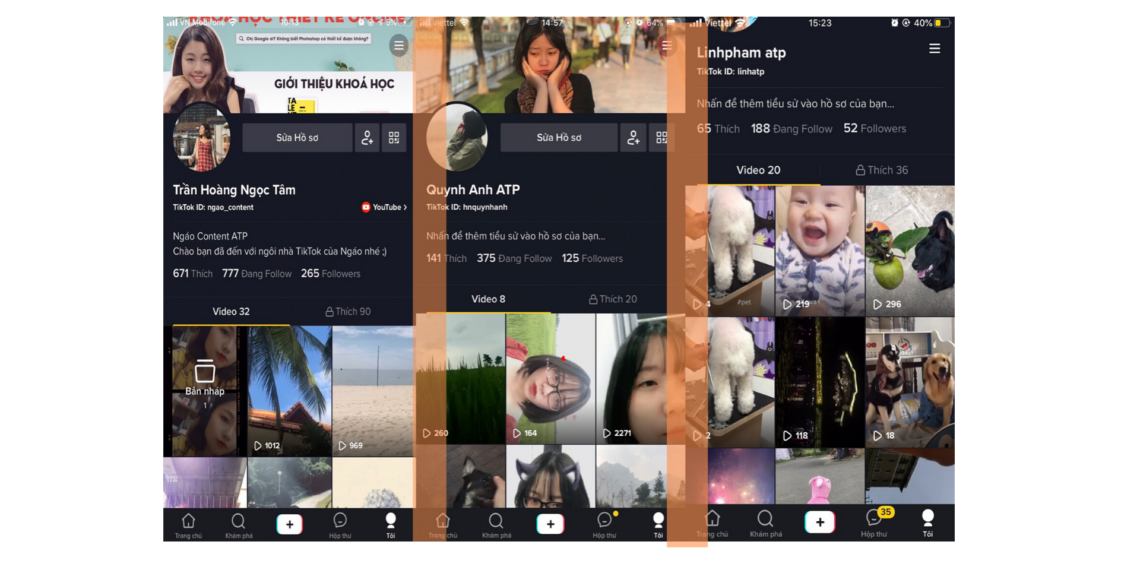
Task: Tap 52 Followers count
Action: [x=875, y=129]
